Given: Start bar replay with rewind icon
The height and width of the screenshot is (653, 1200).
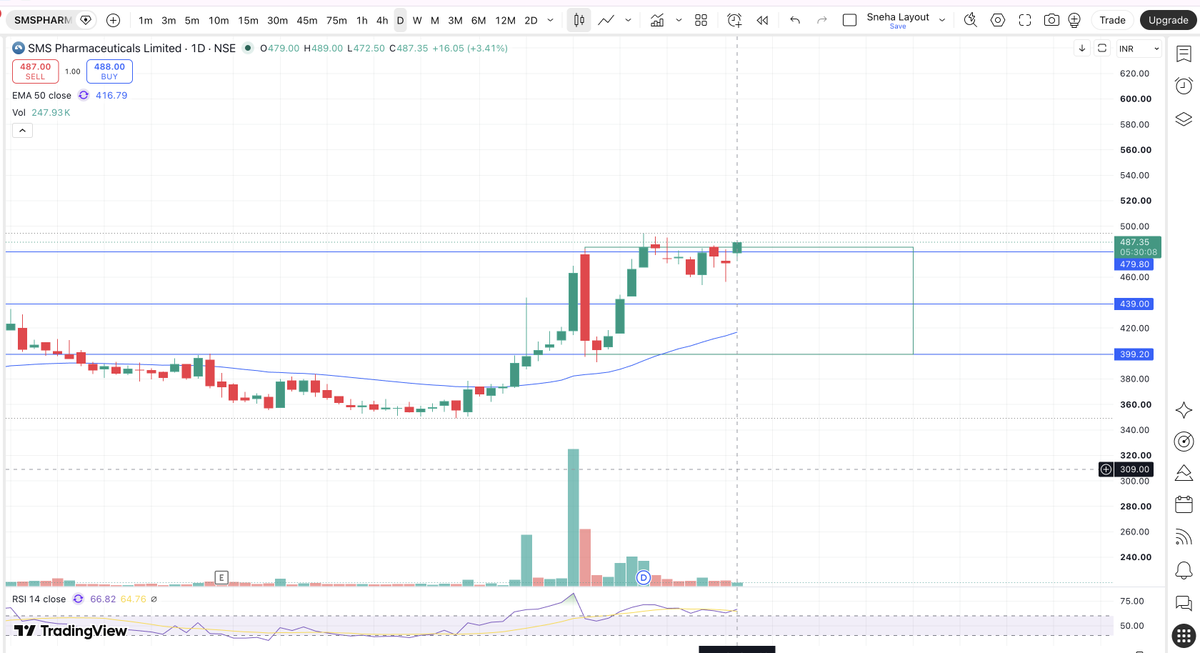Looking at the screenshot, I should pyautogui.click(x=762, y=20).
